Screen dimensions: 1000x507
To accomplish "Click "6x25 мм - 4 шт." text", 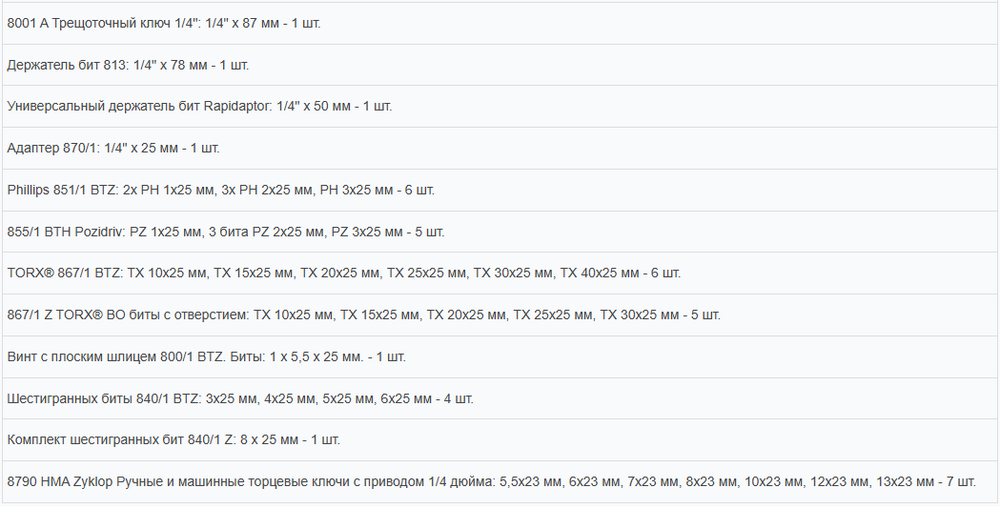I will tap(427, 399).
